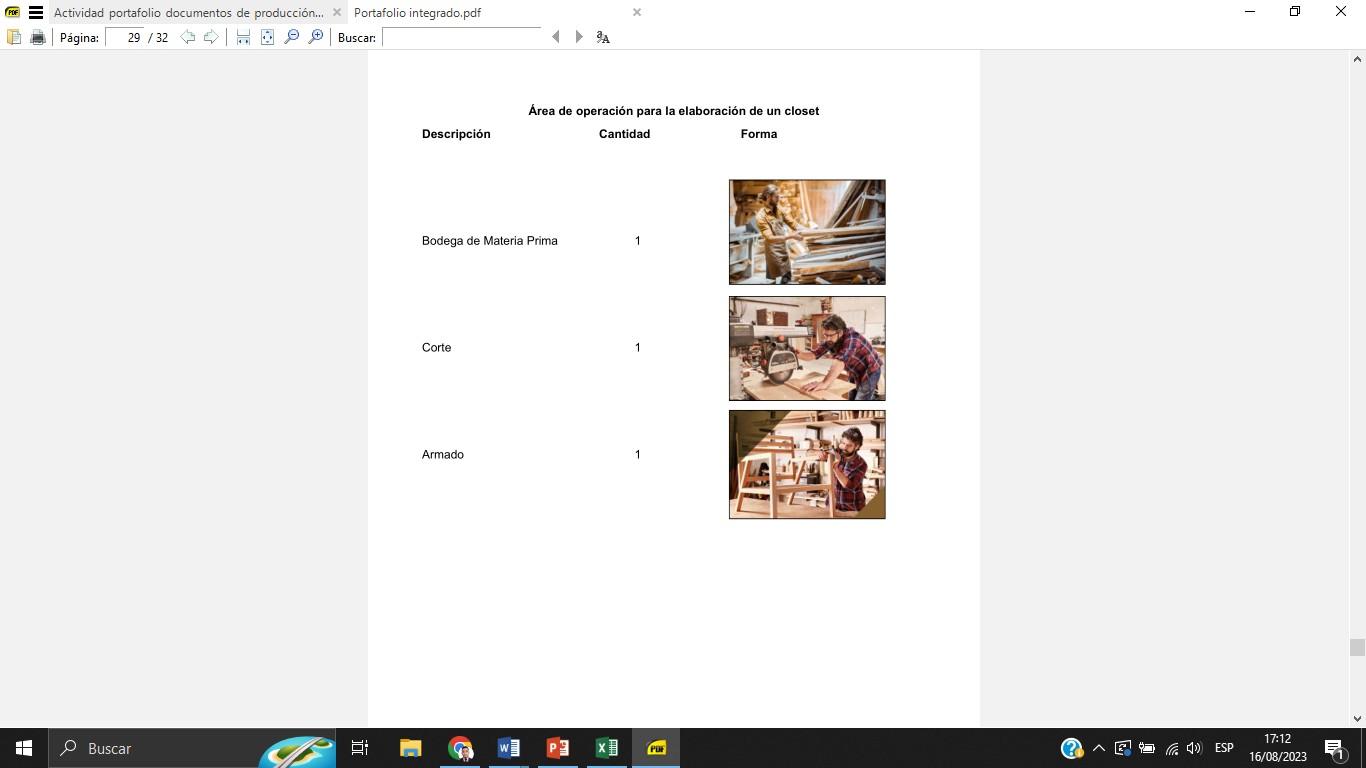Click the zoom in magnifier icon
The image size is (1366, 768).
click(x=316, y=37)
